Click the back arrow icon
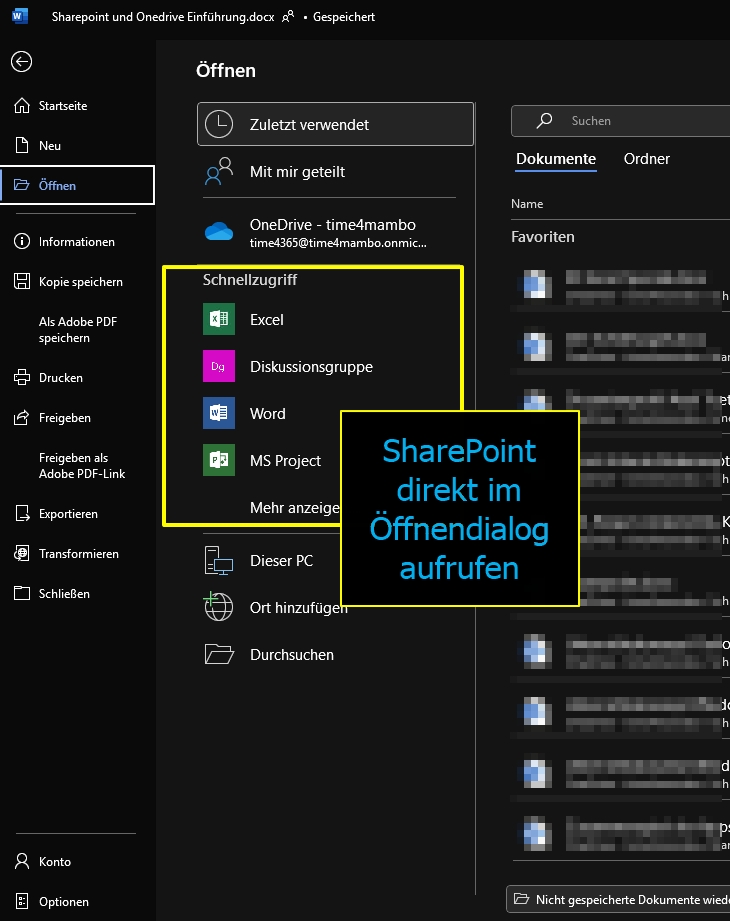 point(21,61)
